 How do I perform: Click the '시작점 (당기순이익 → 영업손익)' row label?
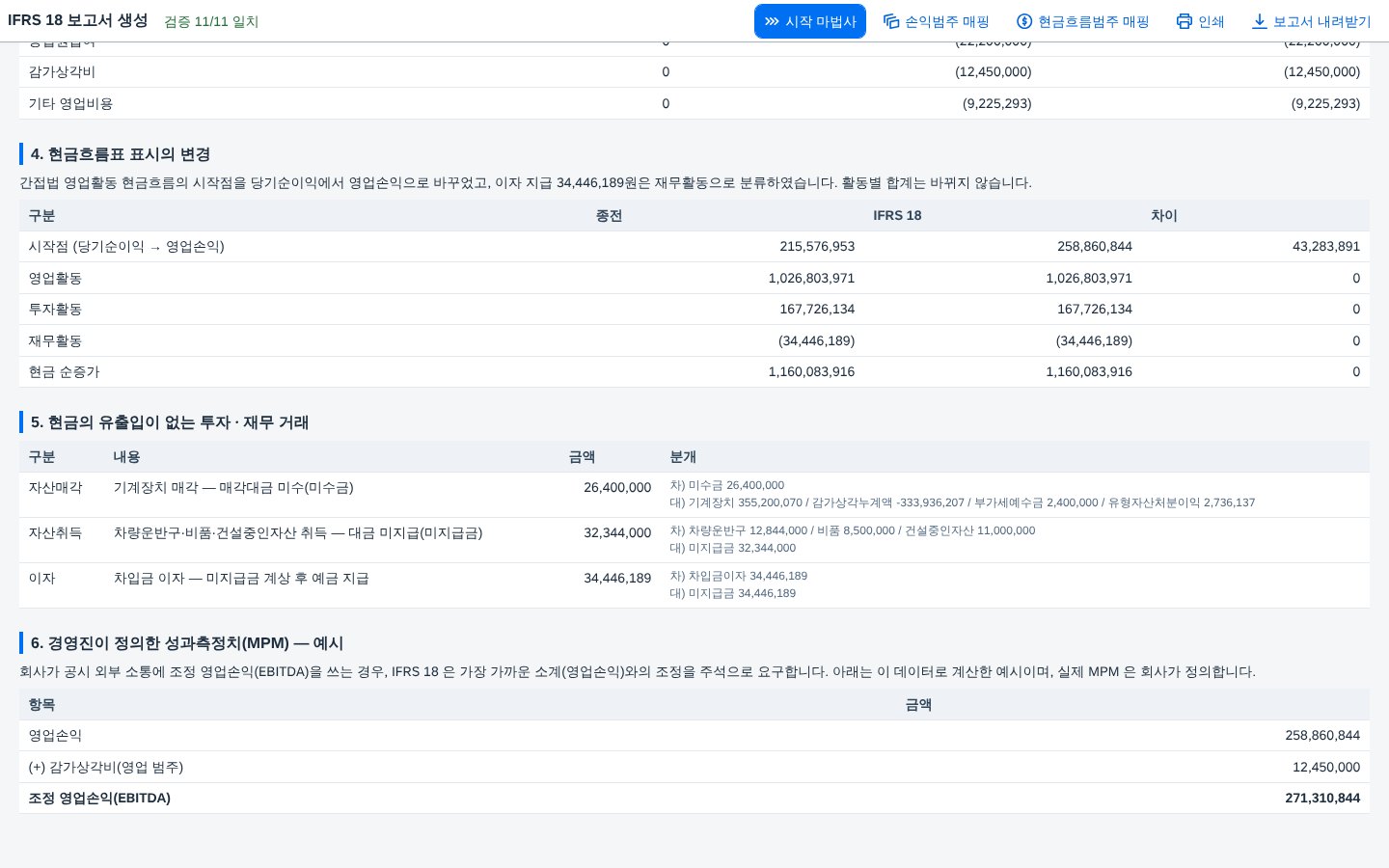pyautogui.click(x=126, y=247)
